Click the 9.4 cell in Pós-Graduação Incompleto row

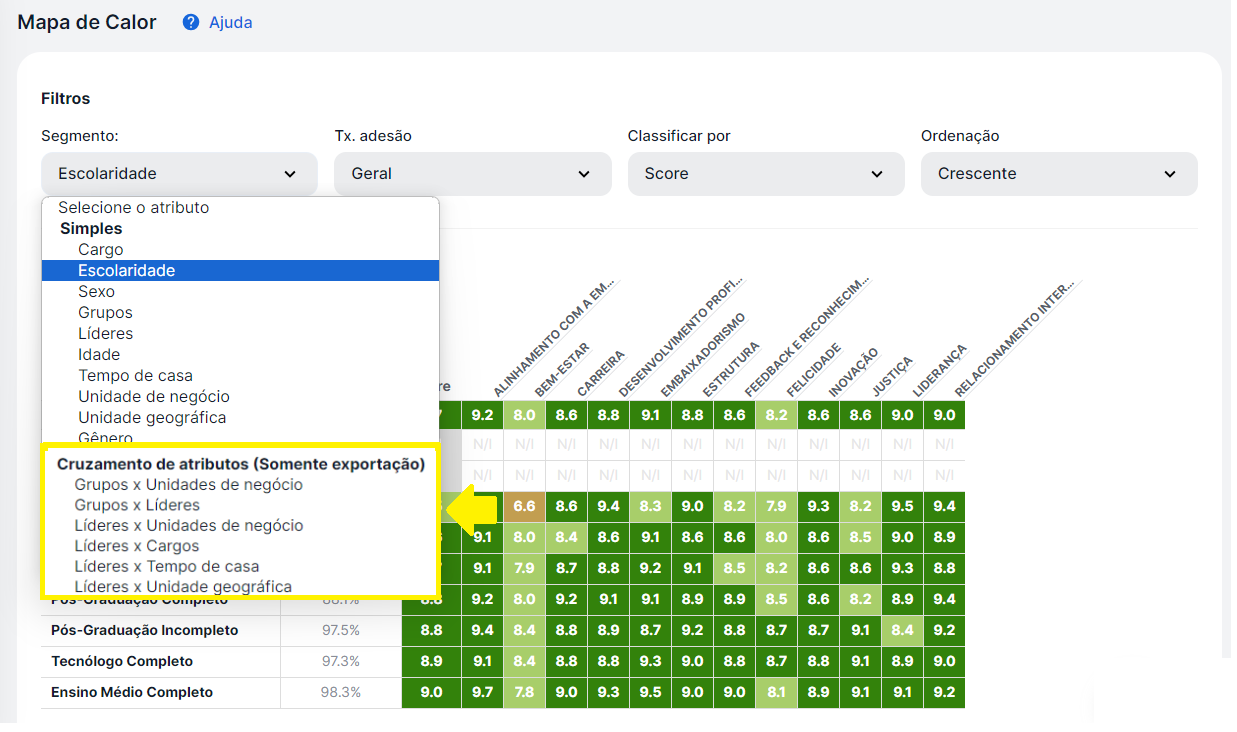(x=482, y=631)
